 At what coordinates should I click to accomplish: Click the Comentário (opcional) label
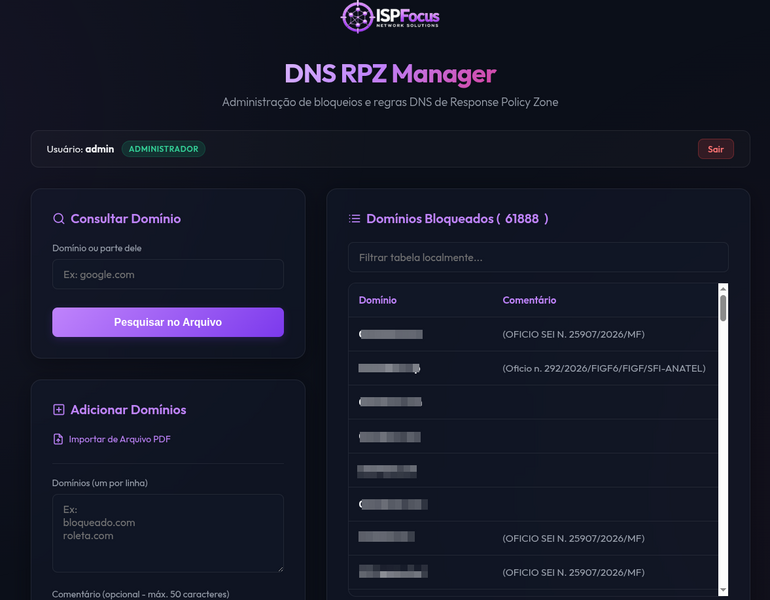[140, 594]
